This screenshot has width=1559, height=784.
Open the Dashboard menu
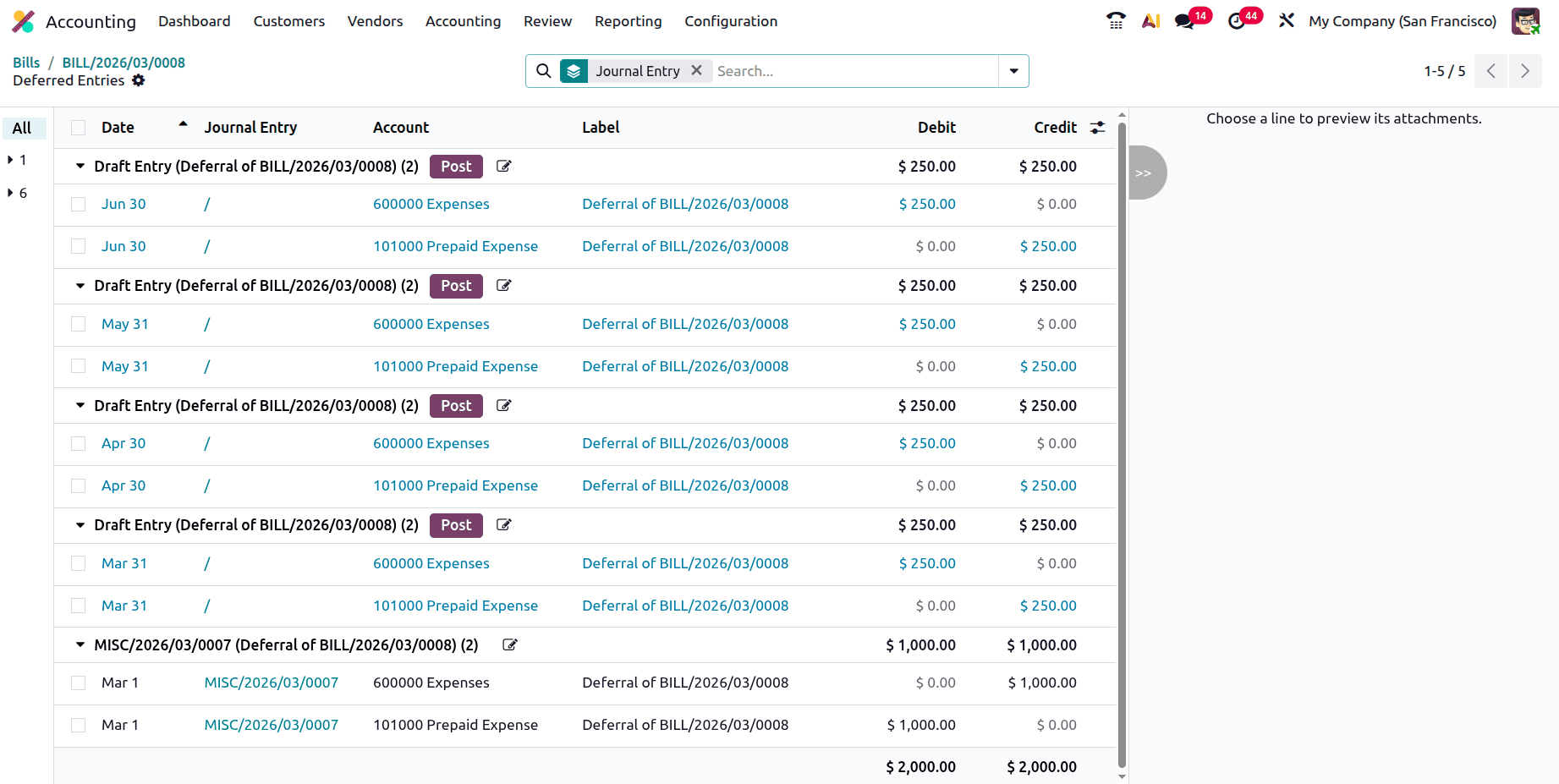[195, 21]
